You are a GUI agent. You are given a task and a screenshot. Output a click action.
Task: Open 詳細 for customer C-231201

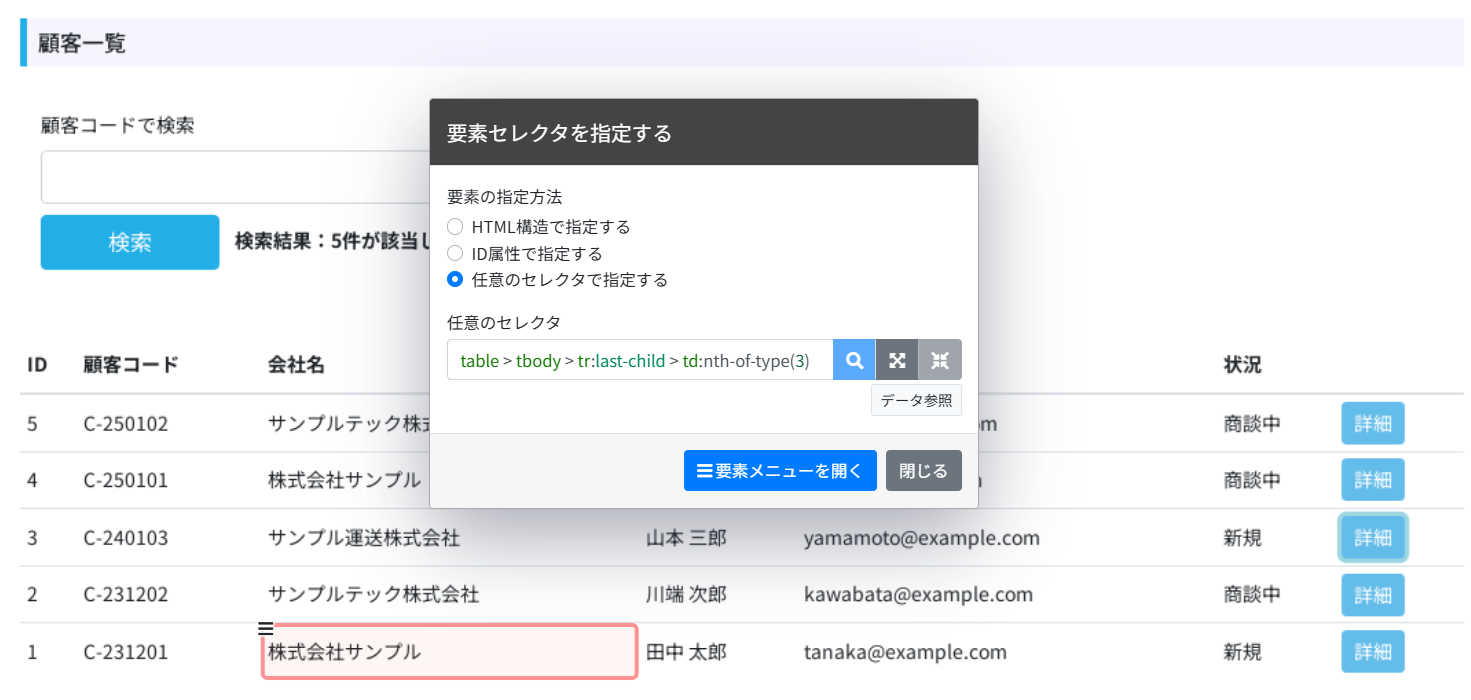coord(1373,652)
